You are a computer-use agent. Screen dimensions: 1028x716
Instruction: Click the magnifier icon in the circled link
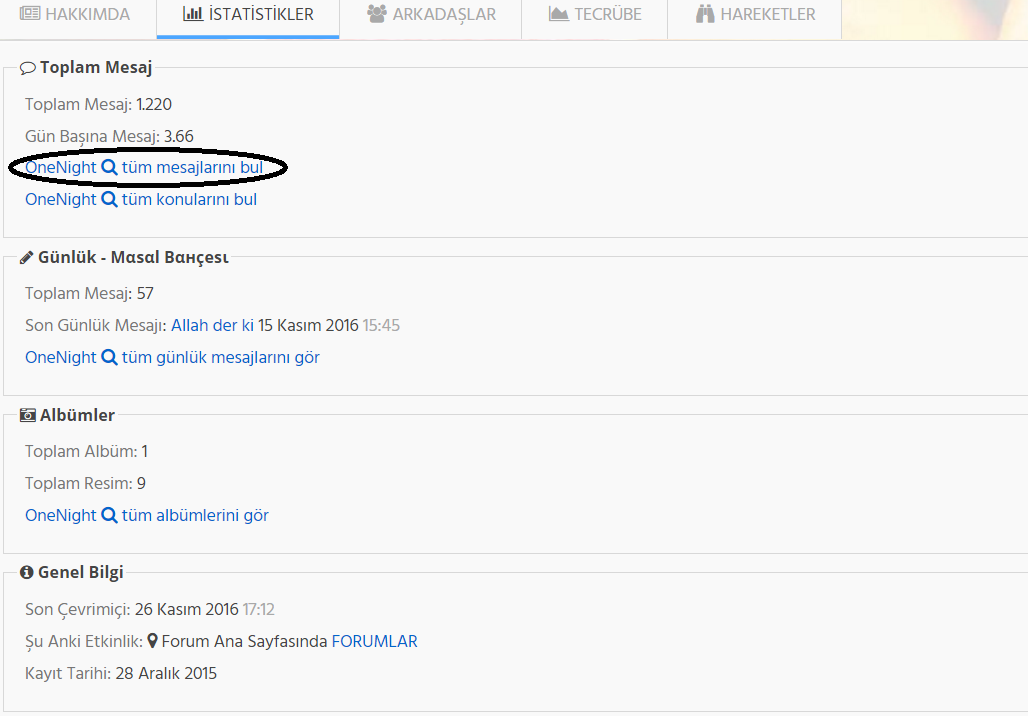(108, 167)
